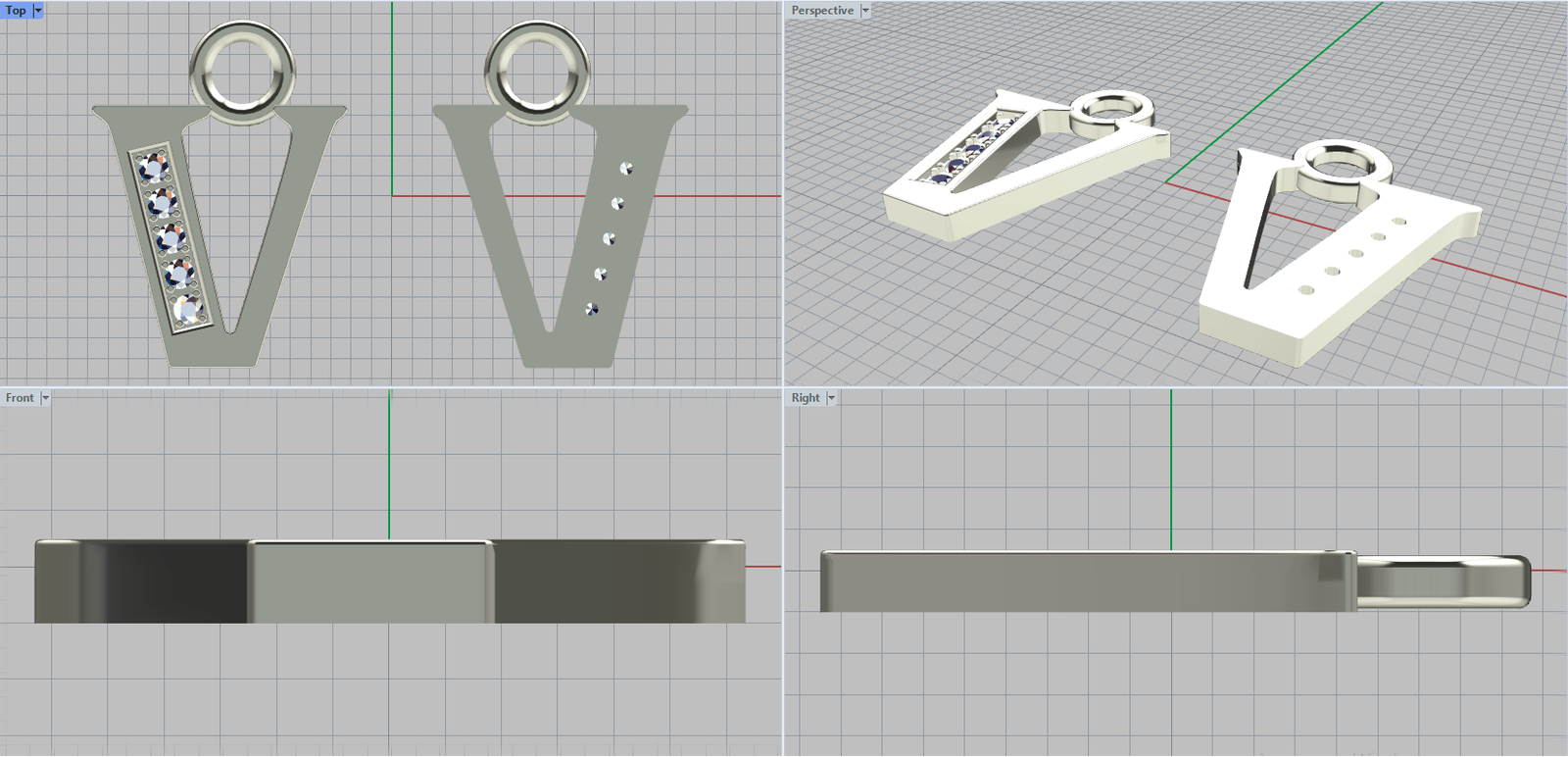Click the topmost drill hole on the right V
1568x757 pixels.
[626, 169]
